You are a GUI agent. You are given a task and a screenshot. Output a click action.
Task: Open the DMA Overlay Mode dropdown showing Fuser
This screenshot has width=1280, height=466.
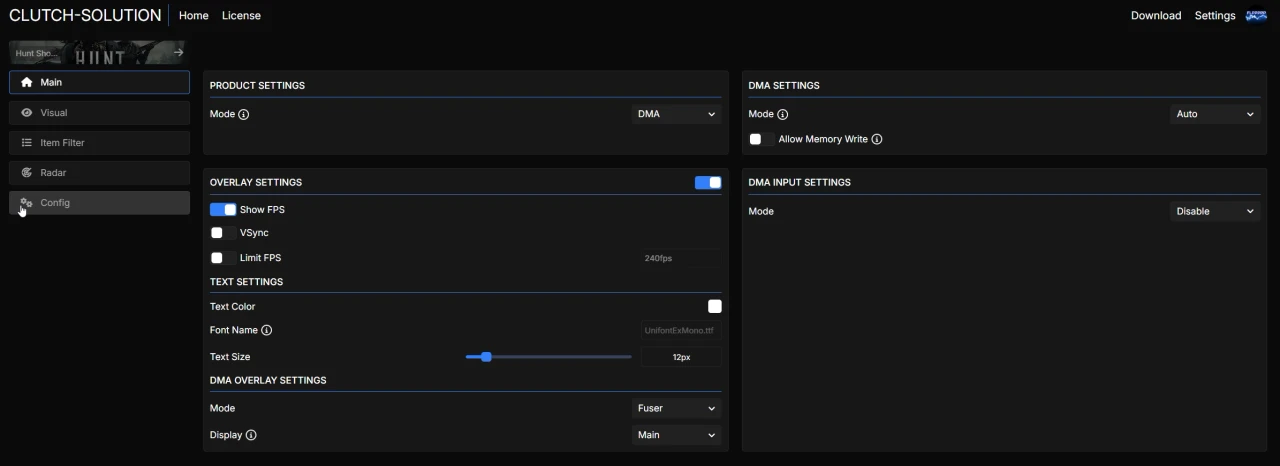(677, 408)
